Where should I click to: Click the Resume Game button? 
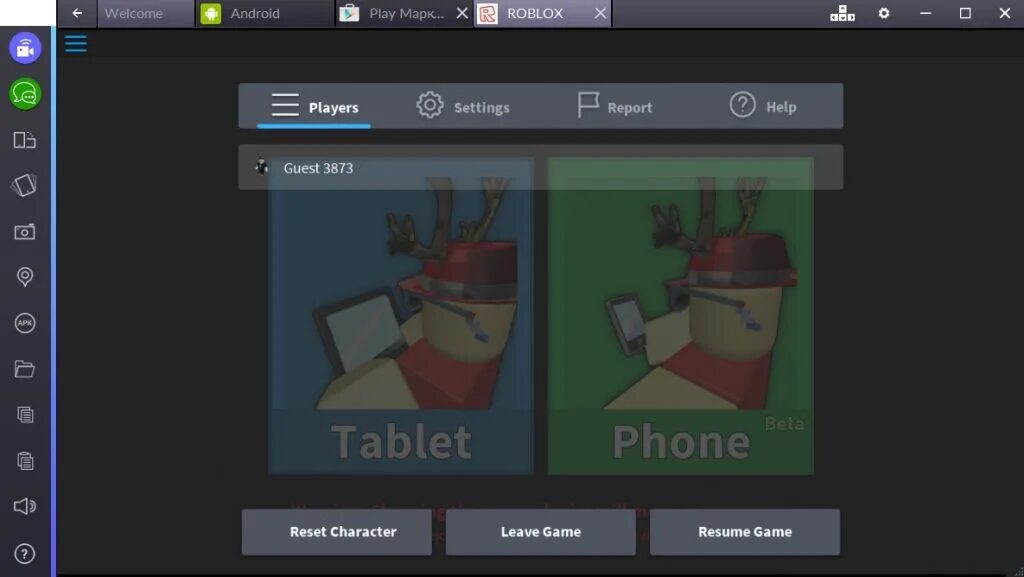(744, 532)
